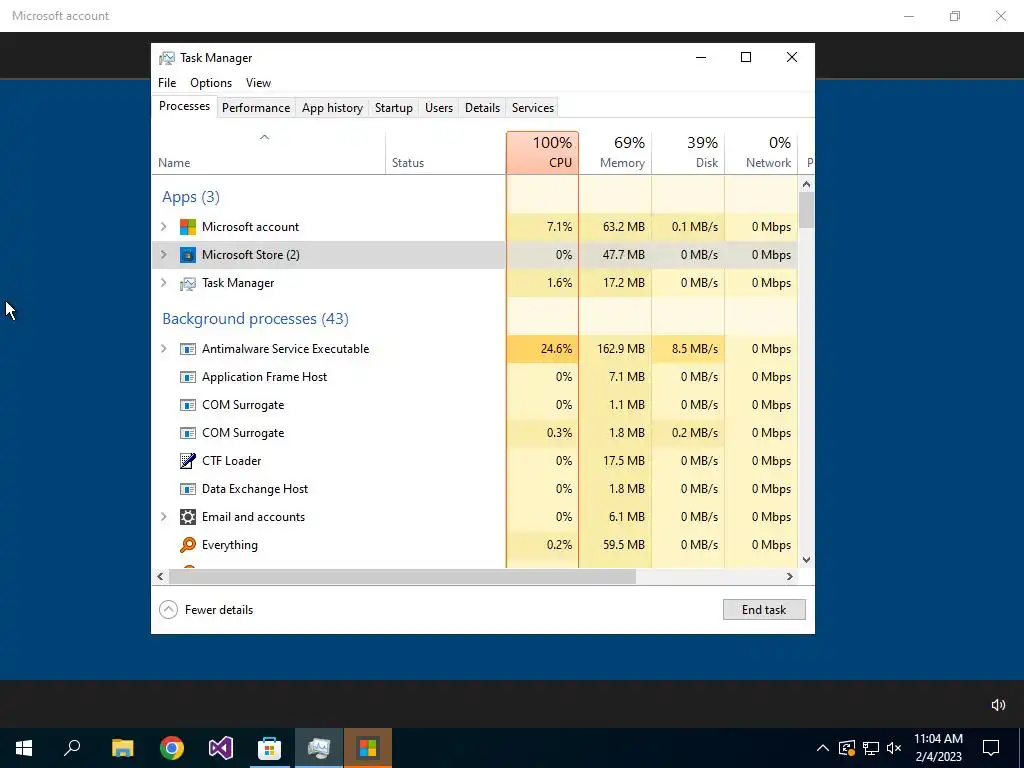Viewport: 1024px width, 768px height.
Task: Sort by Memory column header
Action: 615,153
